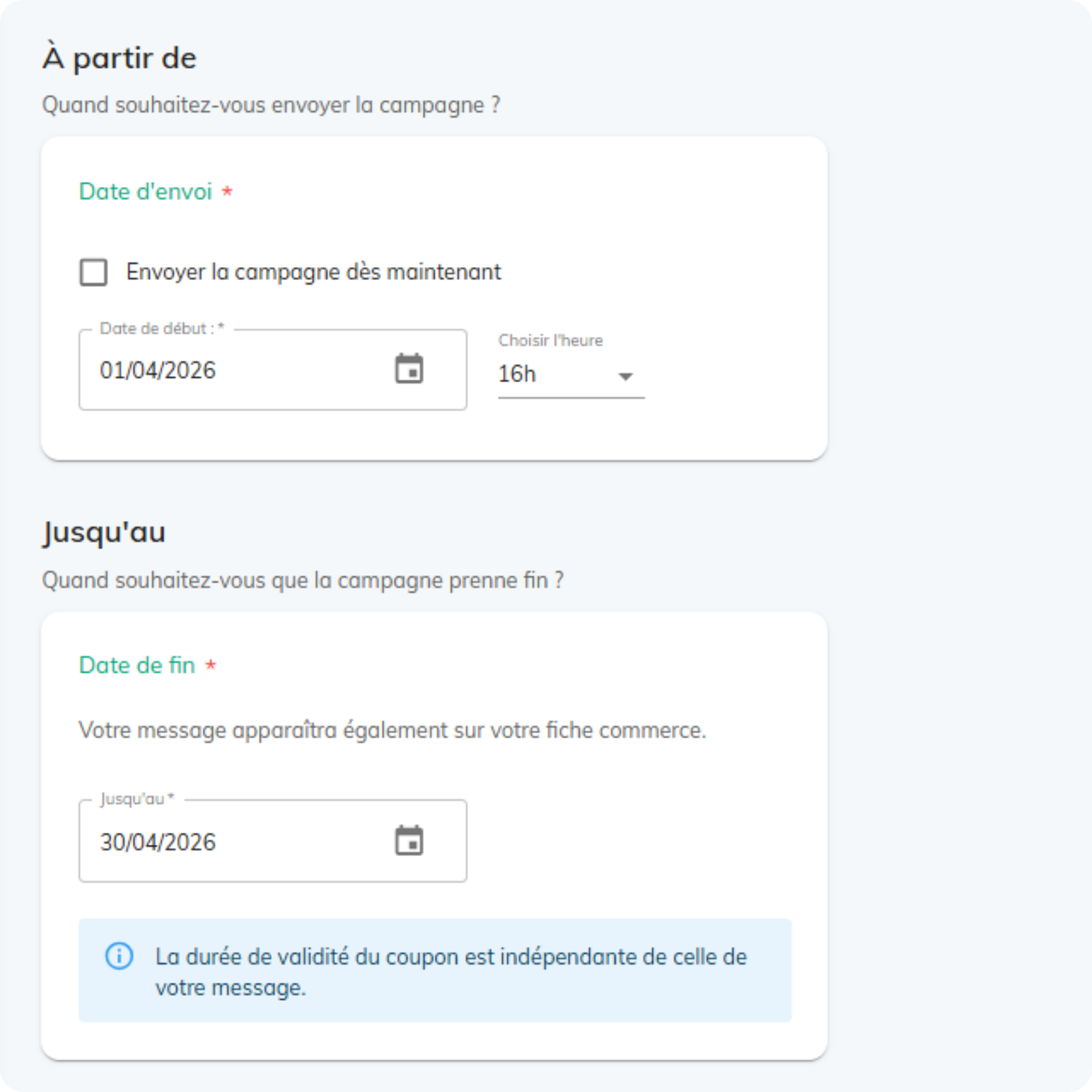
Task: Click 'Quand souhaitez-vous que la campagne prenne fin' subtitle
Action: pos(302,580)
